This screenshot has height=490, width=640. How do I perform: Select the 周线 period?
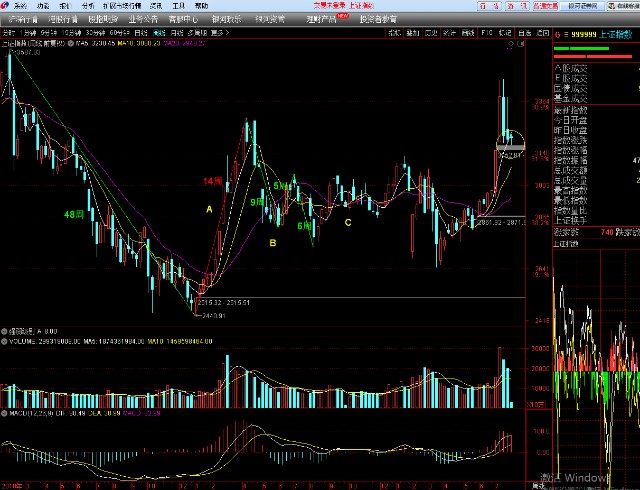159,33
